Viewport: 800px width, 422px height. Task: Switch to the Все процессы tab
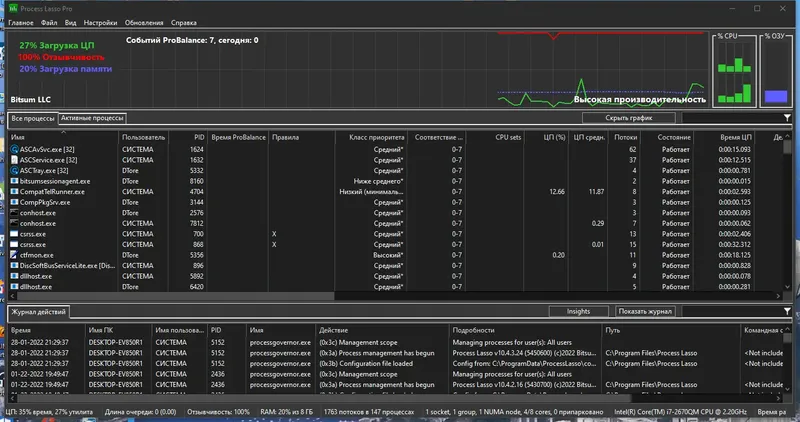[x=33, y=118]
